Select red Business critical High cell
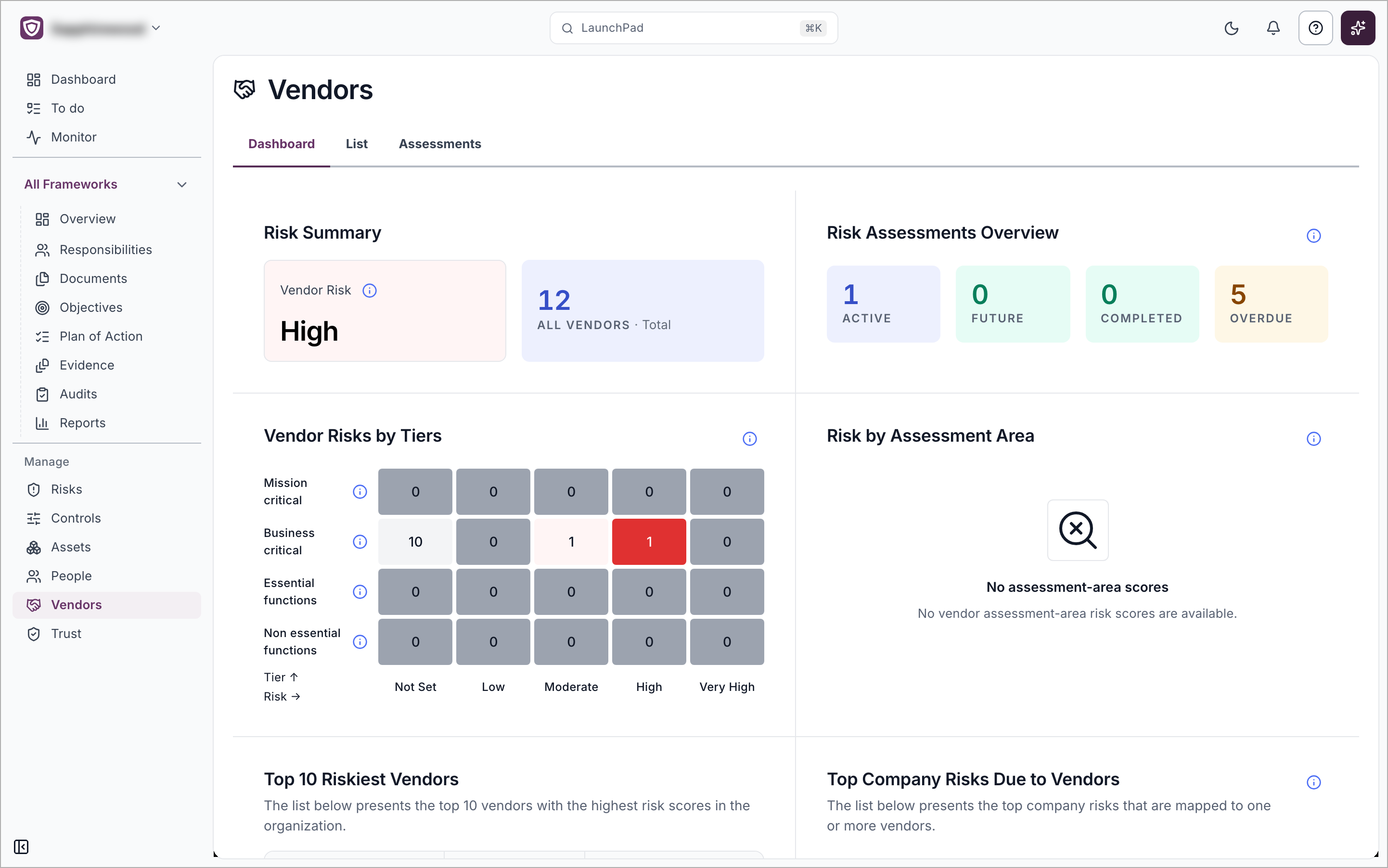1388x868 pixels. (x=649, y=542)
